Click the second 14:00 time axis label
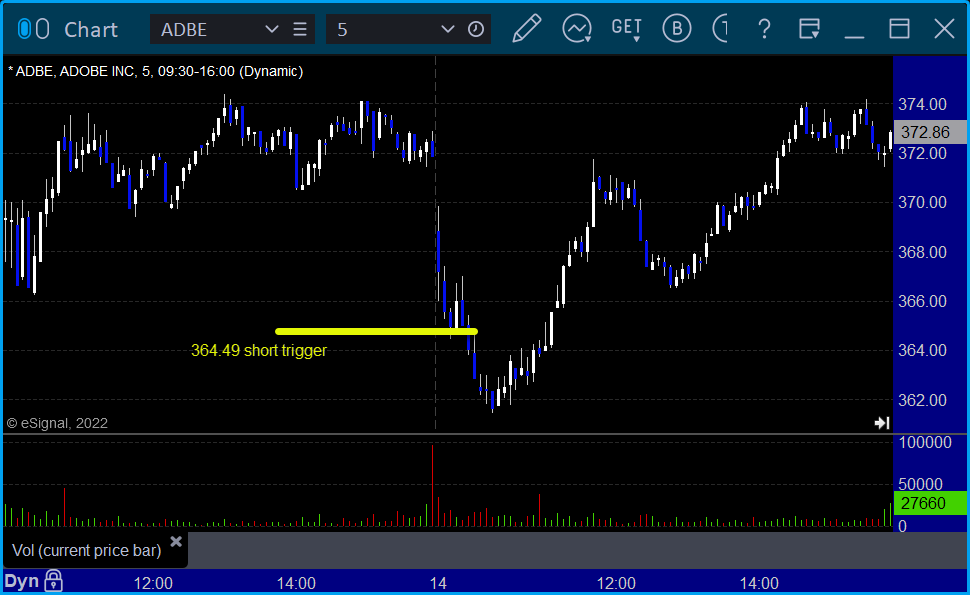Viewport: 970px width, 595px height. pos(760,583)
